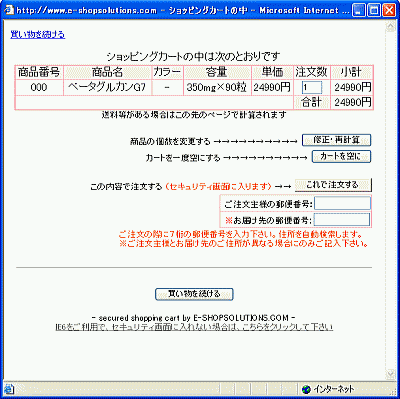Click the 注文数 column header

[312, 72]
